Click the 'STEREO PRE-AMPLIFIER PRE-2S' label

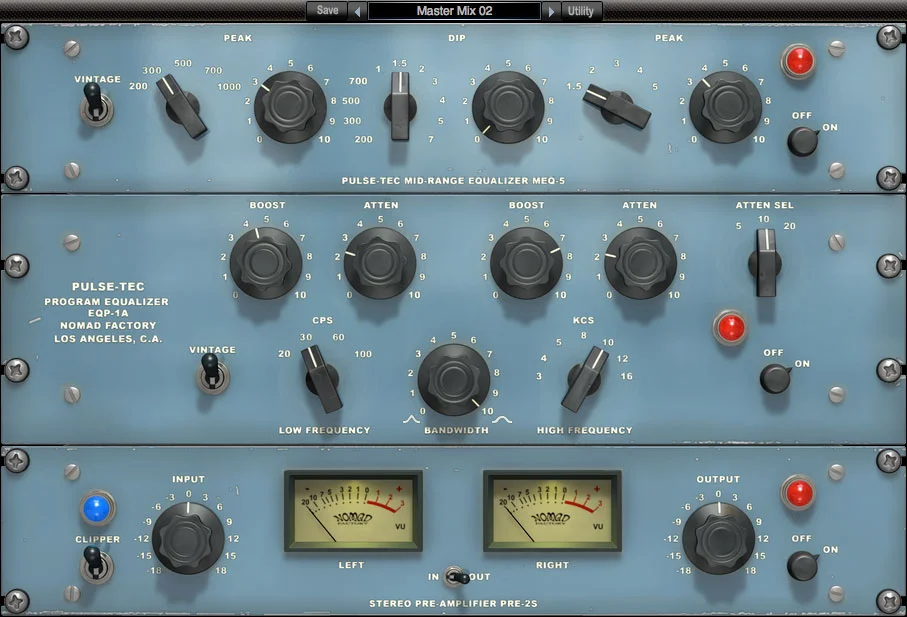coord(453,604)
